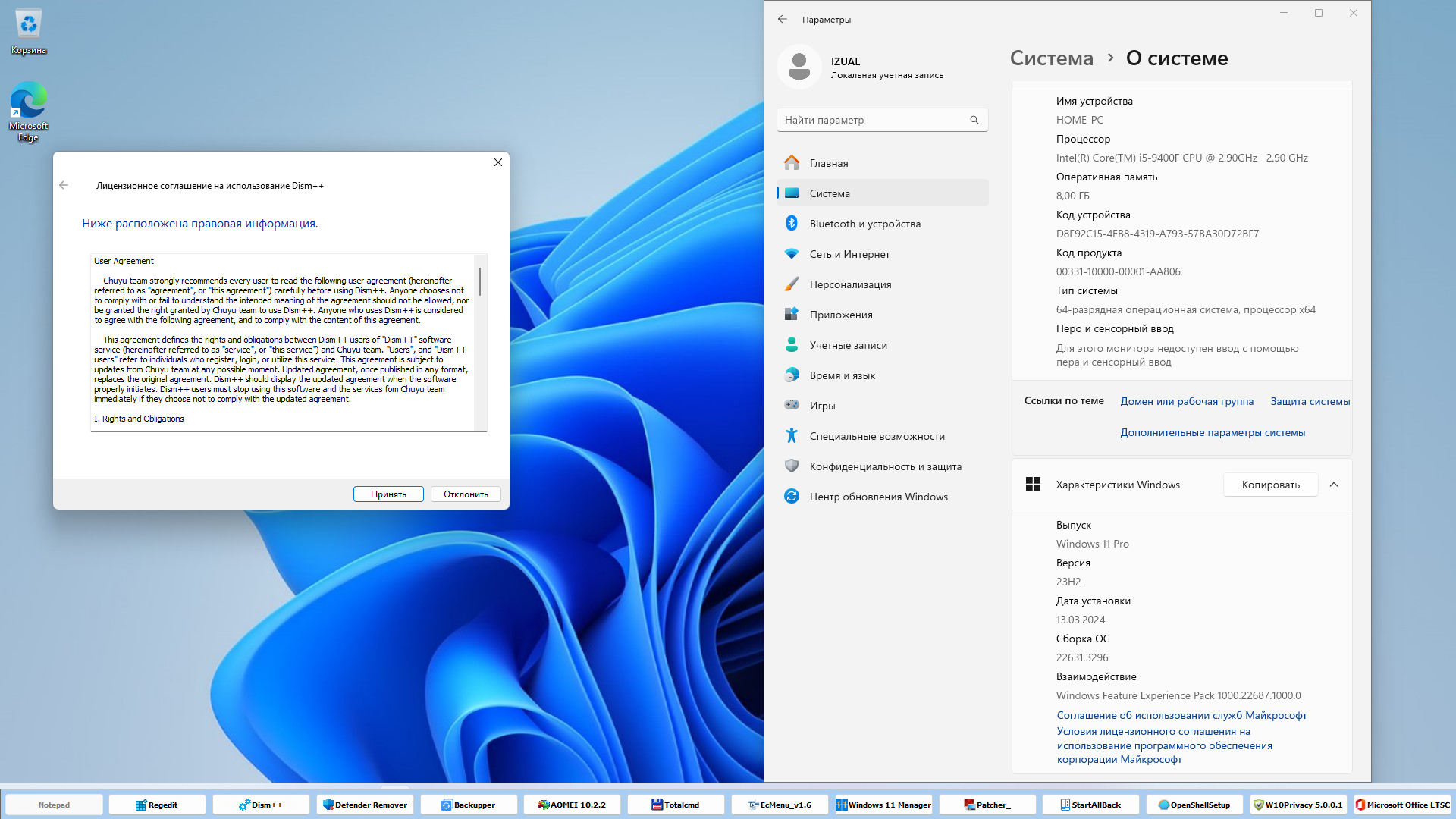Open Защита системы link
The height and width of the screenshot is (819, 1456).
pyautogui.click(x=1310, y=401)
